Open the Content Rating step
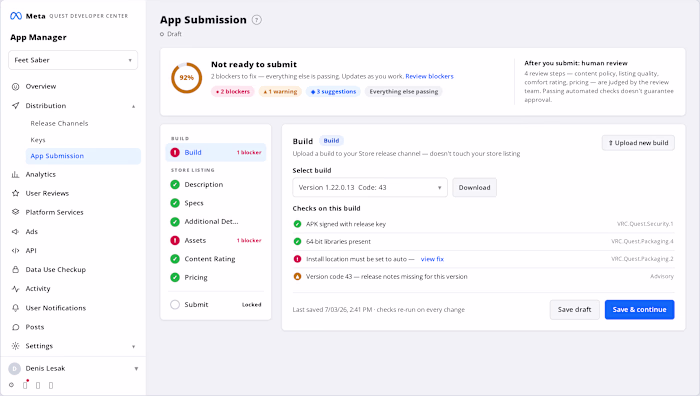This screenshot has width=700, height=396. pos(210,258)
